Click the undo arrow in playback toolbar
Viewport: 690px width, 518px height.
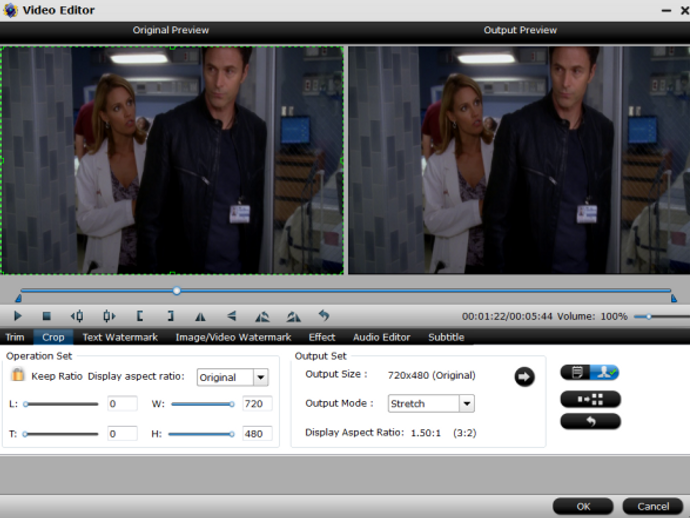tap(324, 316)
